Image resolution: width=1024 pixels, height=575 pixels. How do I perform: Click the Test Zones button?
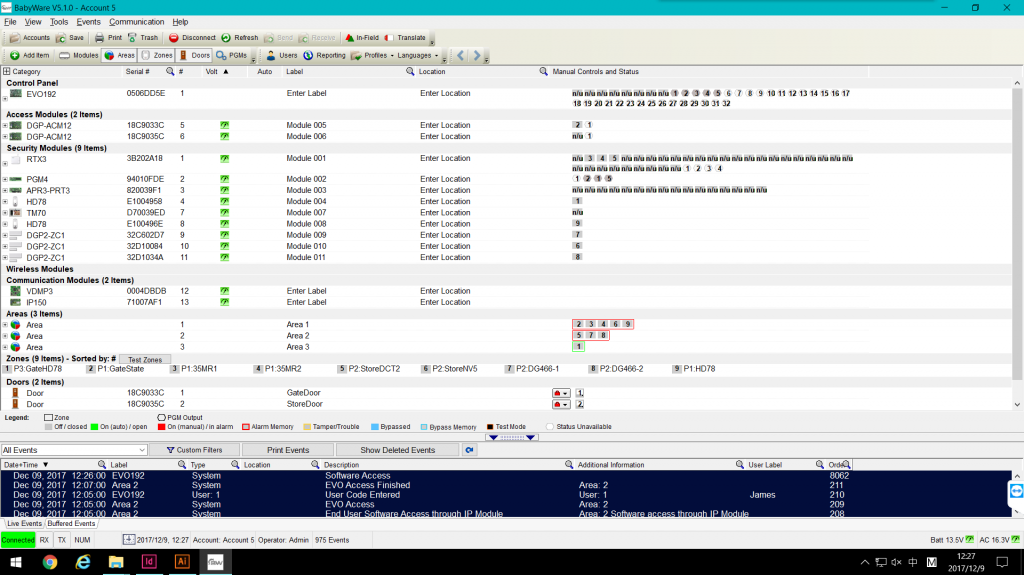[145, 359]
